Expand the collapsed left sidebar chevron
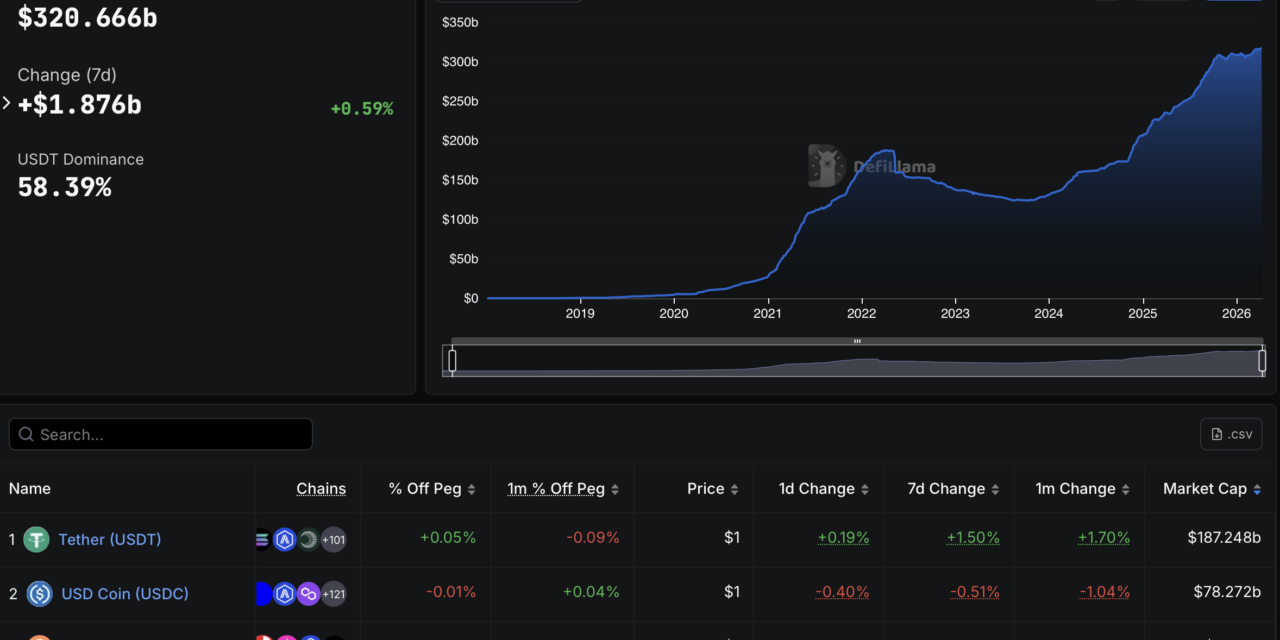The width and height of the screenshot is (1280, 640). pos(5,101)
